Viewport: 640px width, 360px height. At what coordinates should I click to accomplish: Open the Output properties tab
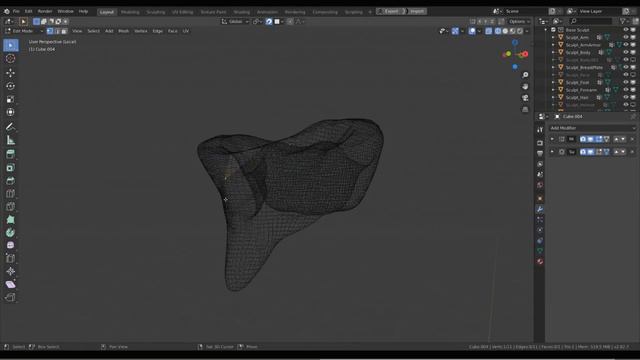point(540,153)
